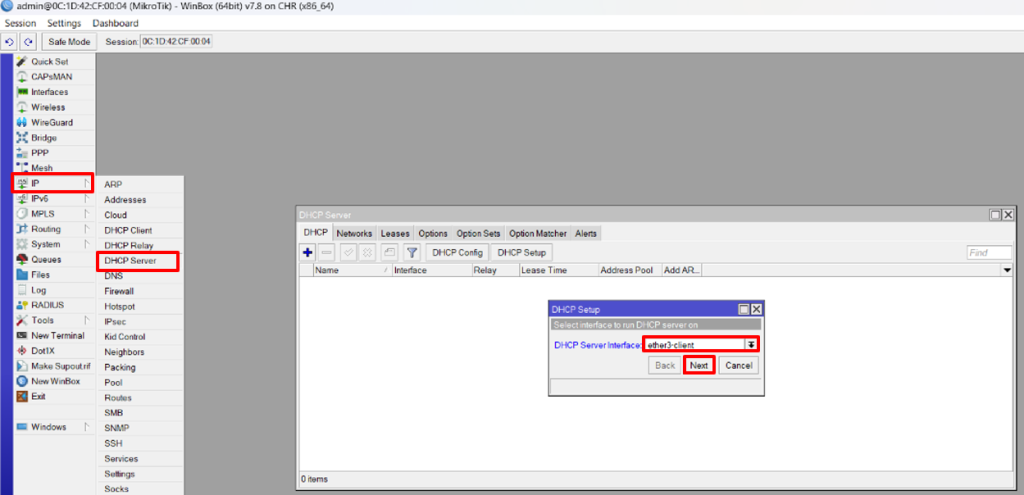Open Quick Set in sidebar
Viewport: 1024px width, 495px height.
coord(49,61)
